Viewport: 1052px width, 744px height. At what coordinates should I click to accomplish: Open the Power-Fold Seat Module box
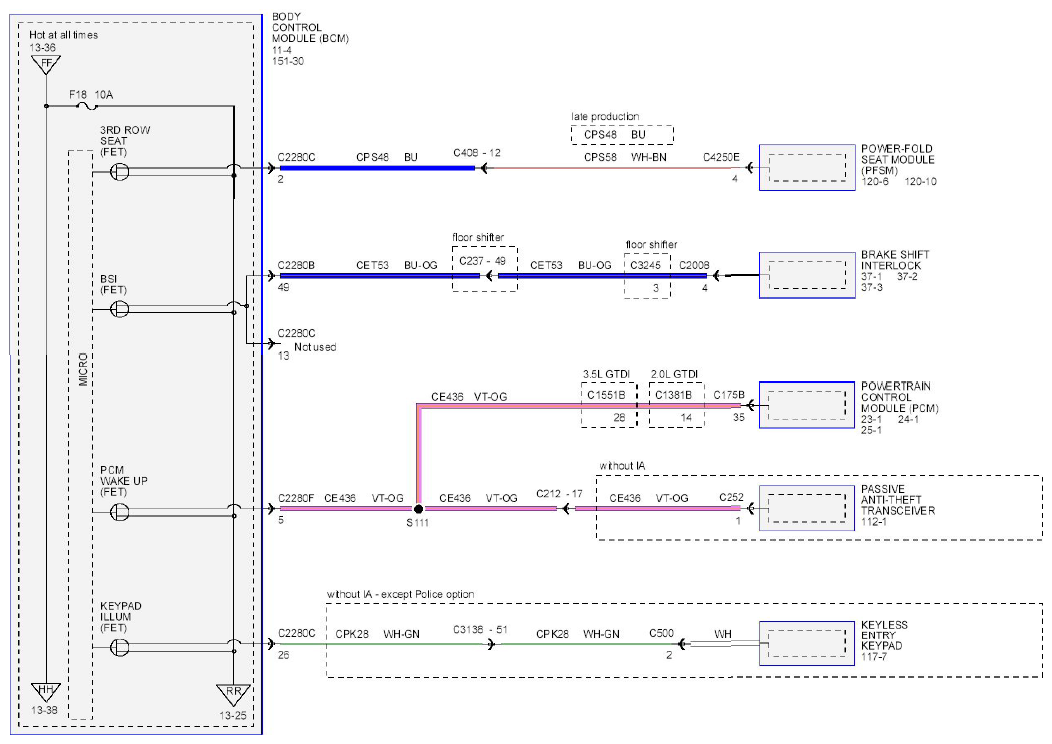(807, 168)
